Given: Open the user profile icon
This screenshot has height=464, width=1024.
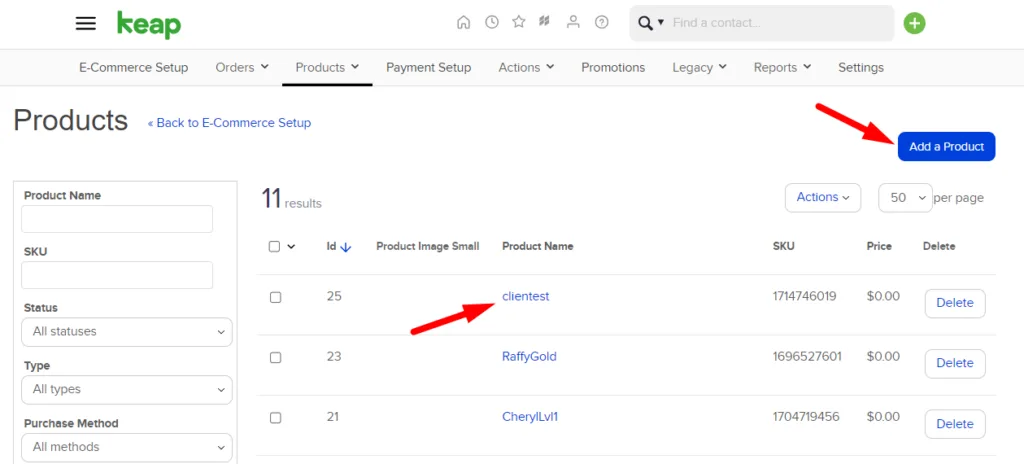Looking at the screenshot, I should (573, 22).
